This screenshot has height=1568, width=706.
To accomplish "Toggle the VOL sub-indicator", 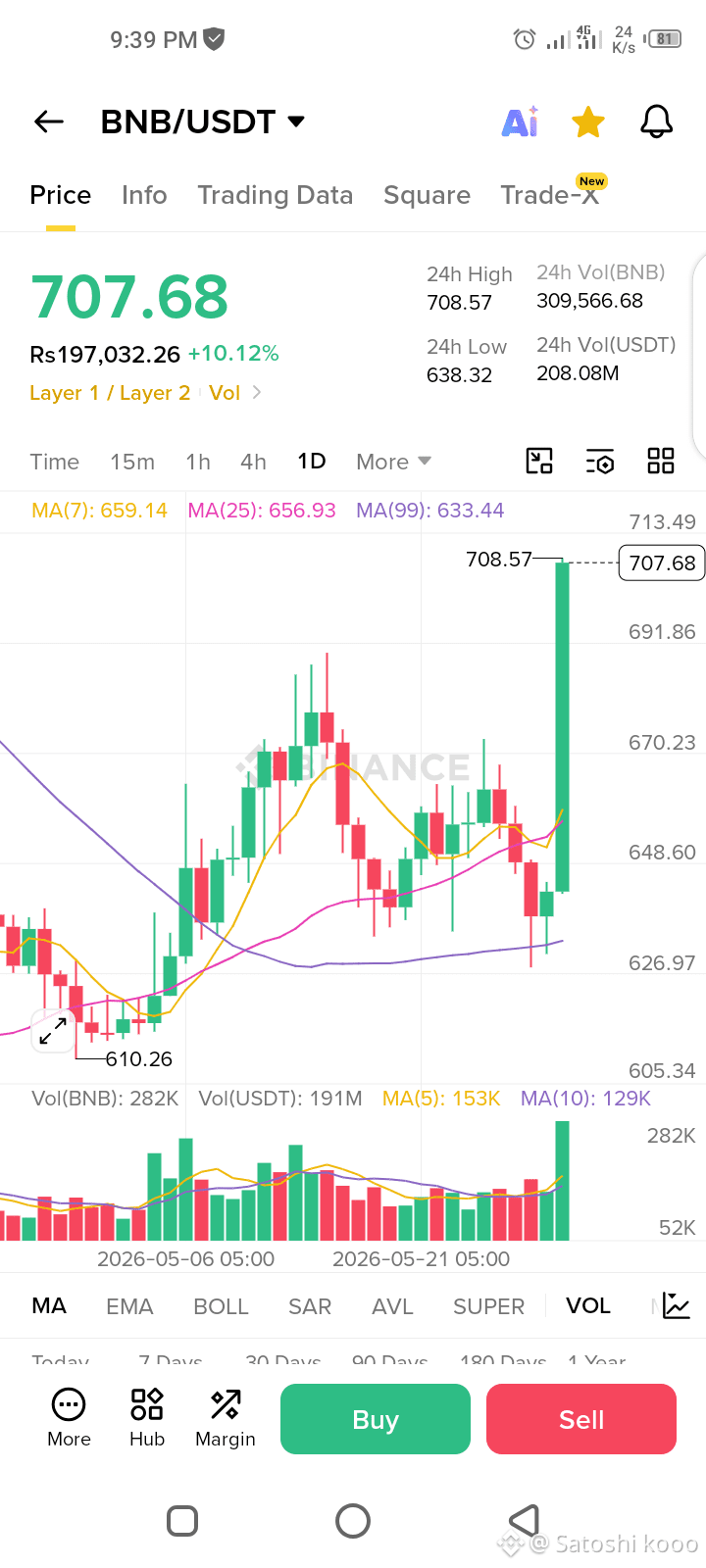I will pos(588,1306).
